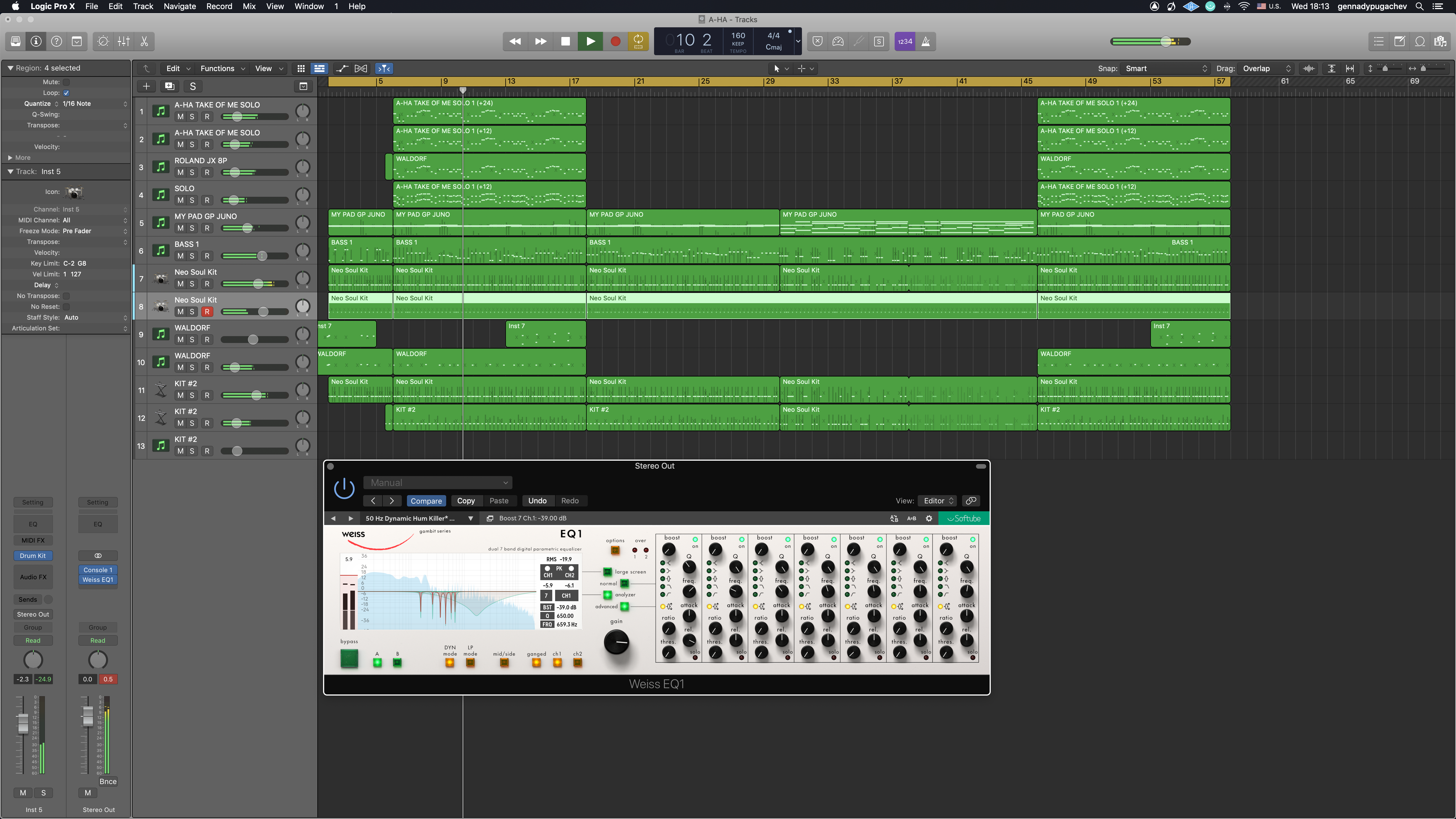
Task: Click the plugin power bypass icon
Action: [344, 488]
